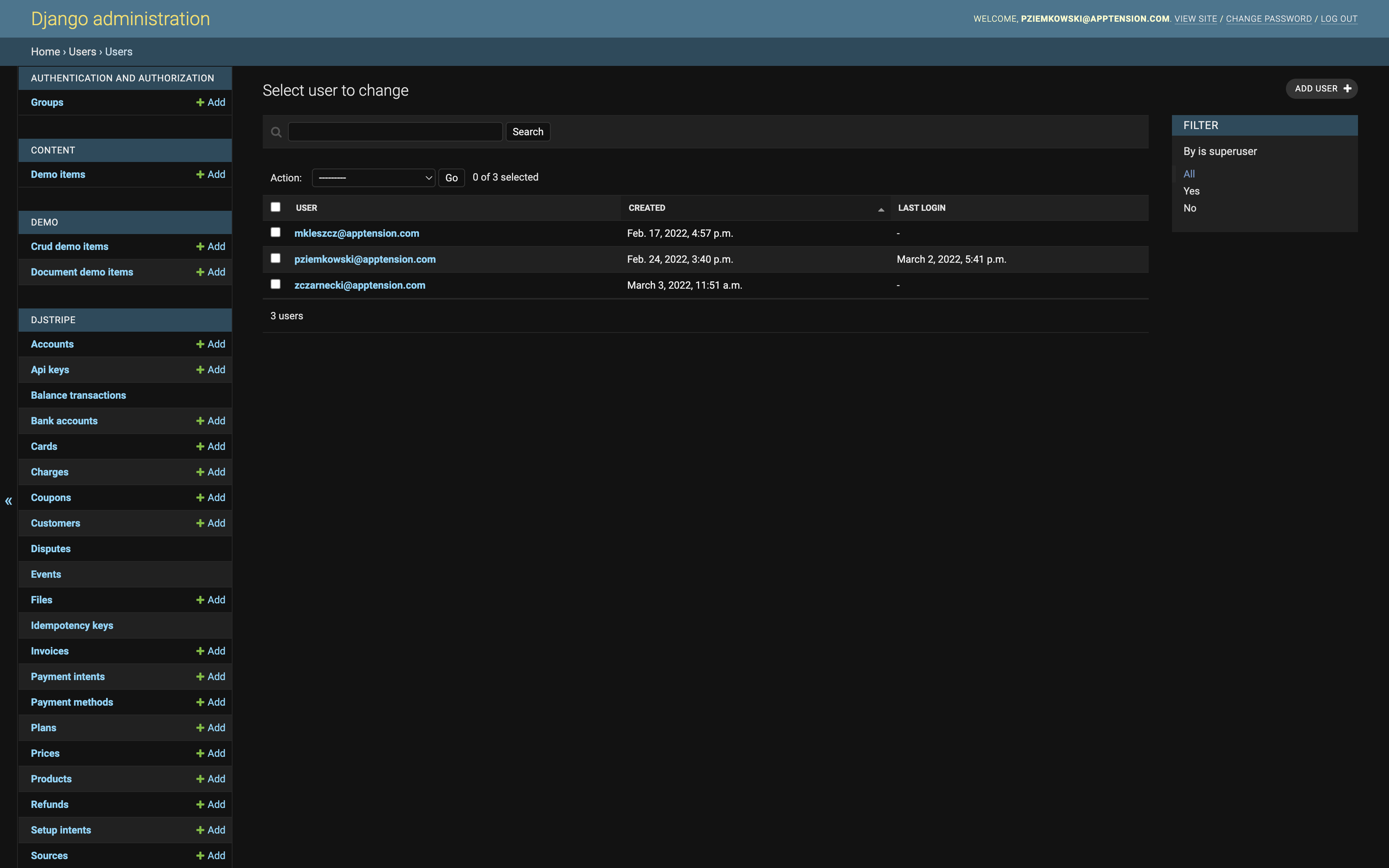Check the checkbox next to zczarnecki@apptension.com

(275, 284)
